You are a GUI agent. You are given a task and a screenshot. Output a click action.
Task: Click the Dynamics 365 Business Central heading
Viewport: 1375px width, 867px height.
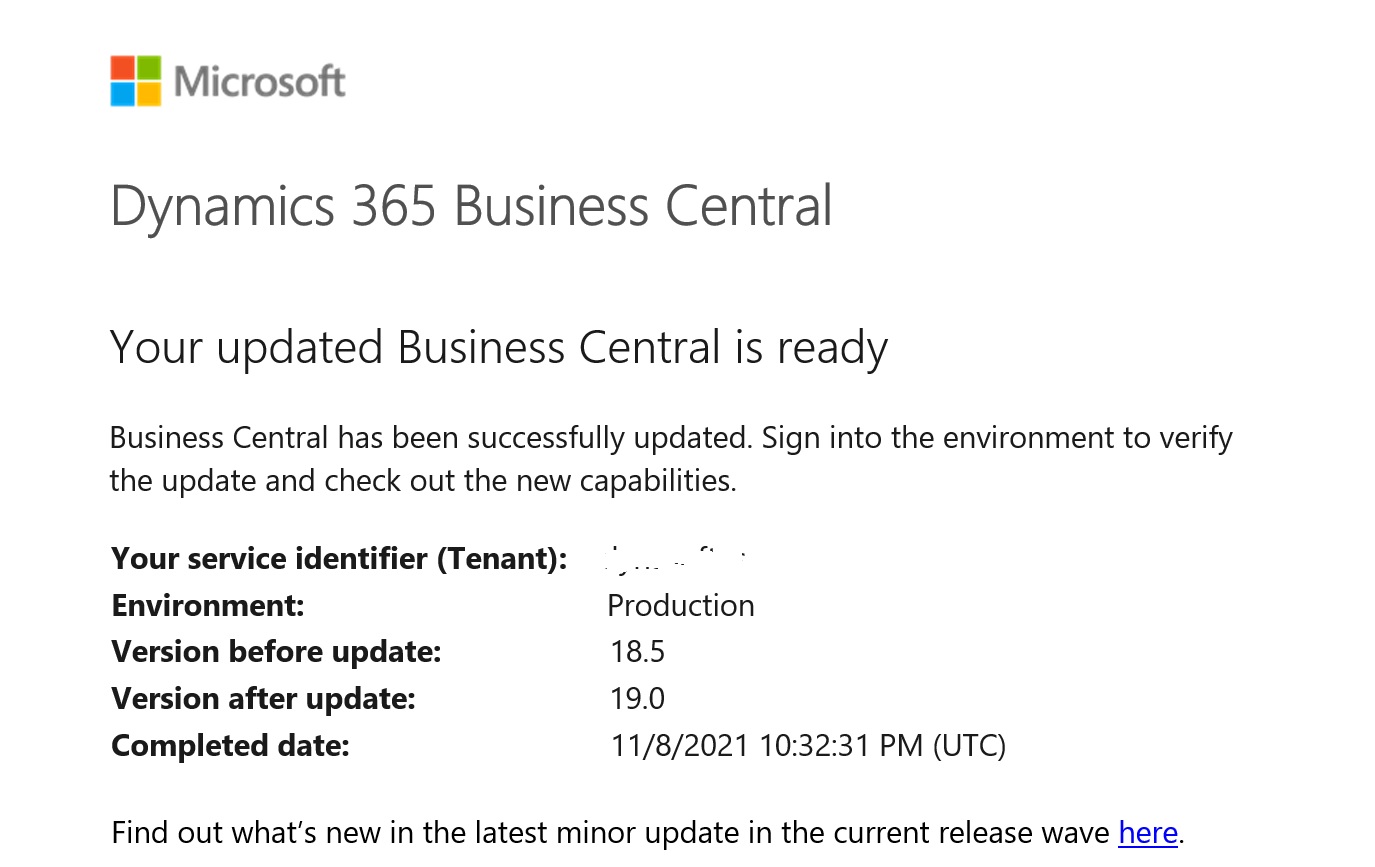471,208
